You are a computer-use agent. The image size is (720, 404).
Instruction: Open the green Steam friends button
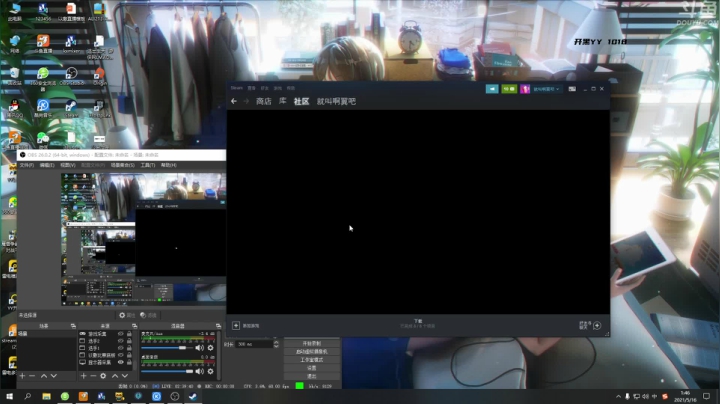(x=509, y=89)
